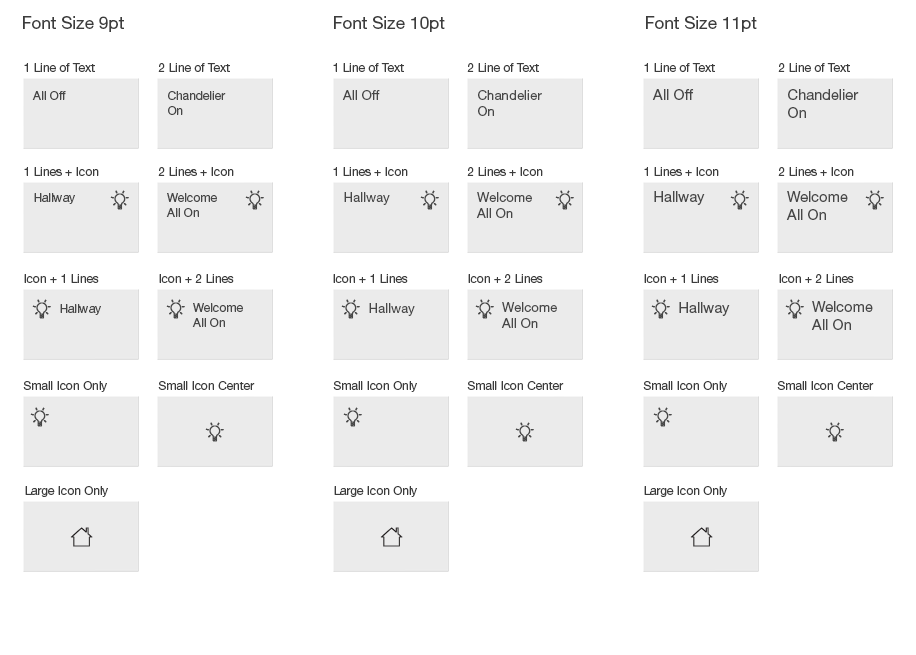Click the house icon in the 11pt column
The height and width of the screenshot is (655, 916).
702,537
